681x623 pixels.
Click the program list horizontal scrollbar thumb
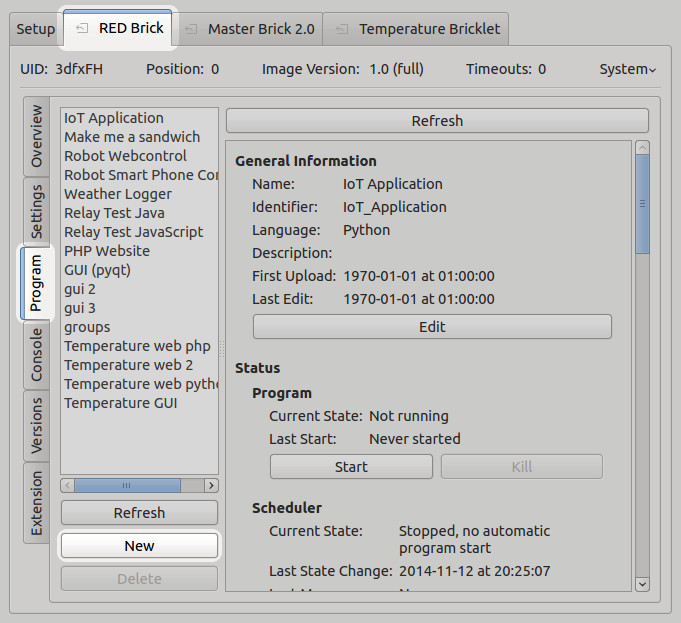coord(128,485)
